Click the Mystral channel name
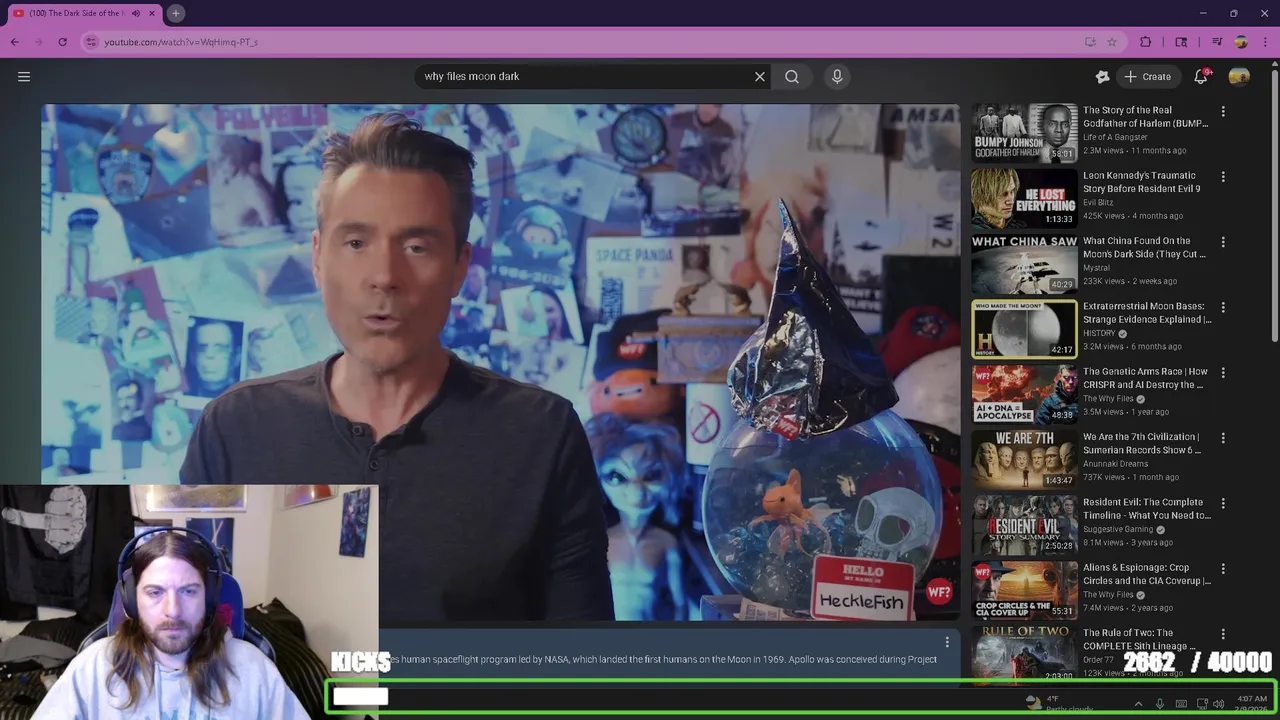 [1097, 268]
